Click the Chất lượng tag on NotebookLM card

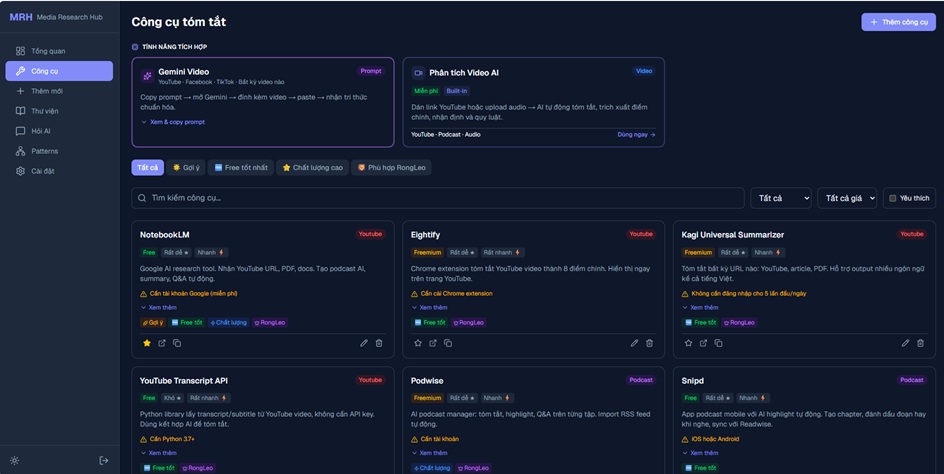pos(229,322)
